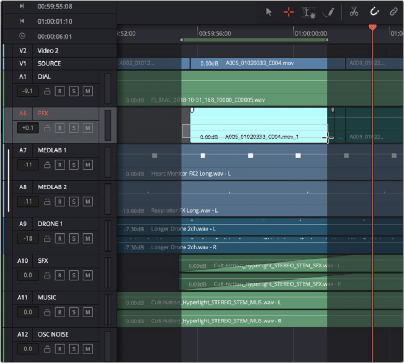Select the Hyperlight_STEREO_STEM_MUS.wav - L clip

coord(260,301)
